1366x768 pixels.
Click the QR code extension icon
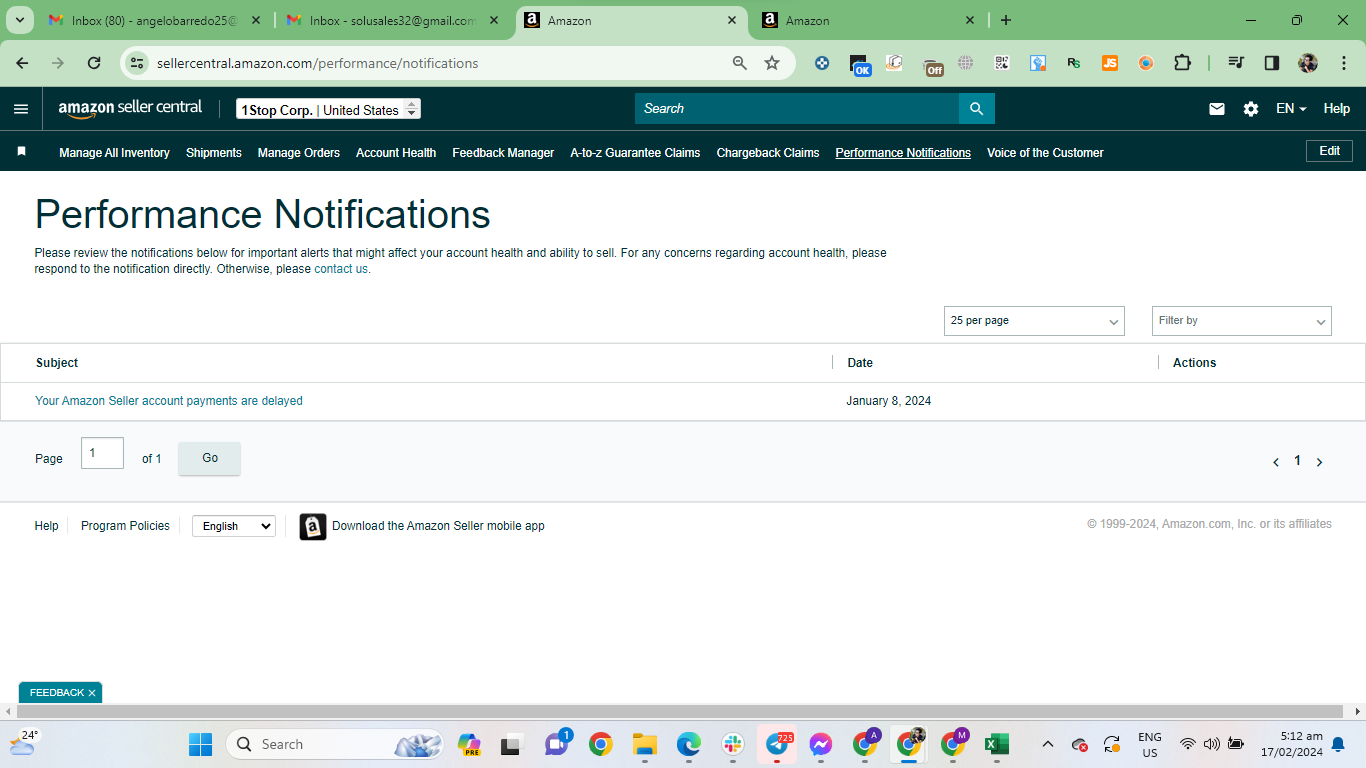(1002, 63)
